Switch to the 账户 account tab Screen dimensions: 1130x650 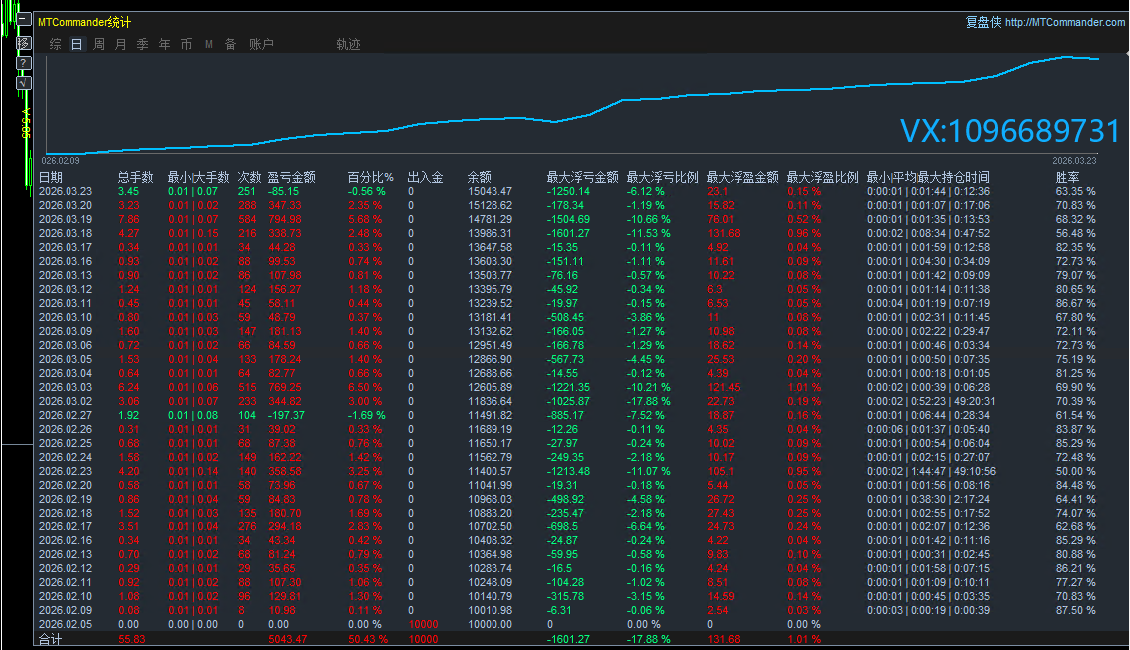point(261,44)
